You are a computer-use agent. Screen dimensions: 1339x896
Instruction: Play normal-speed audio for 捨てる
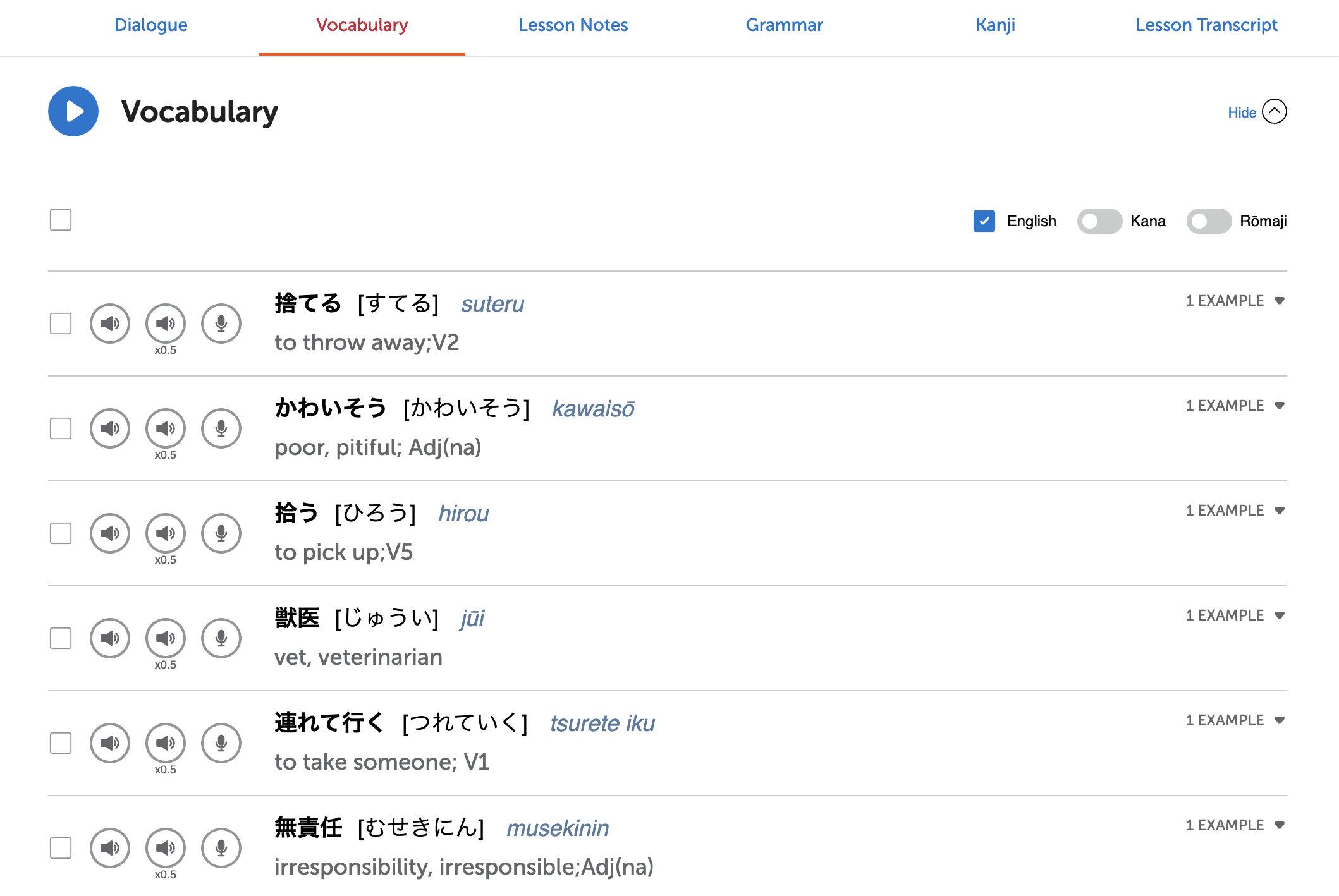tap(110, 324)
